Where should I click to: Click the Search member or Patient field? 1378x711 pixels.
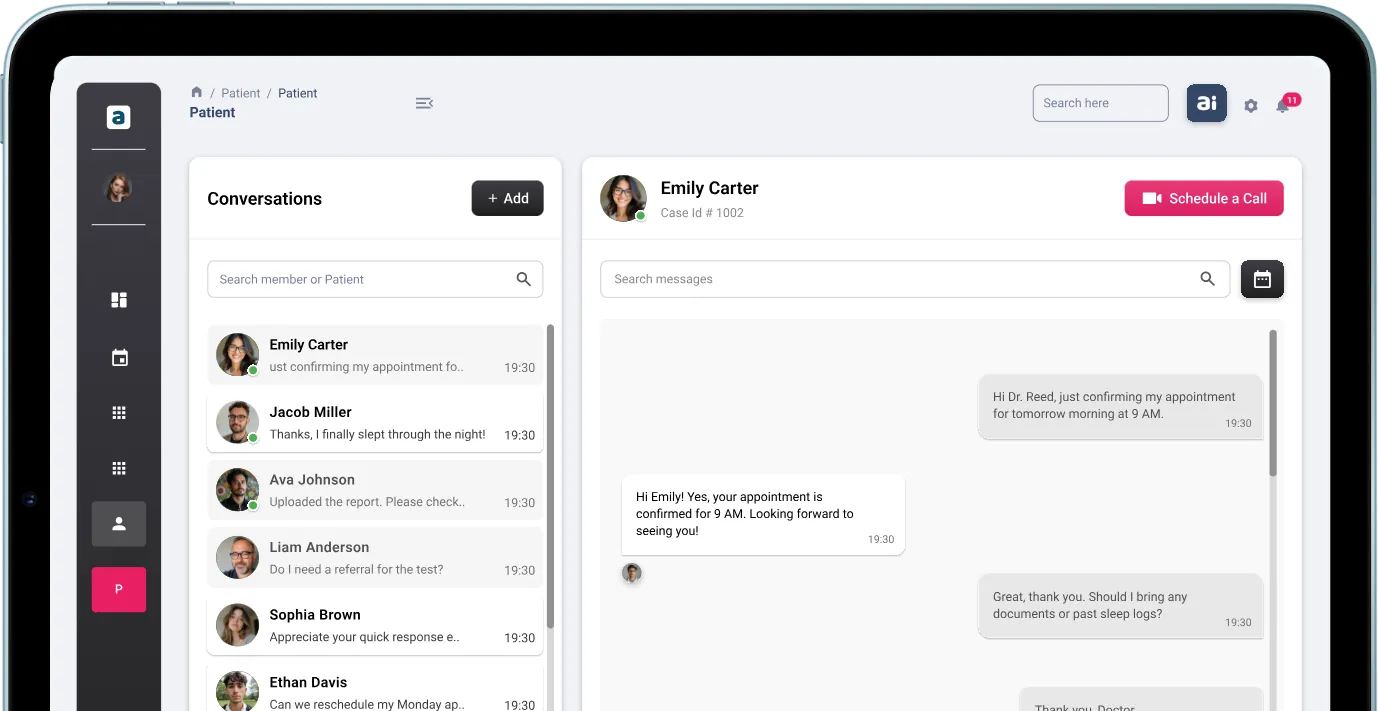[x=375, y=279]
